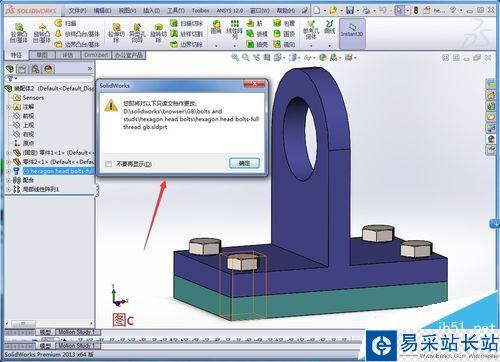The image size is (500, 362).
Task: Select the Rib (筋) tool
Action: coord(254,23)
